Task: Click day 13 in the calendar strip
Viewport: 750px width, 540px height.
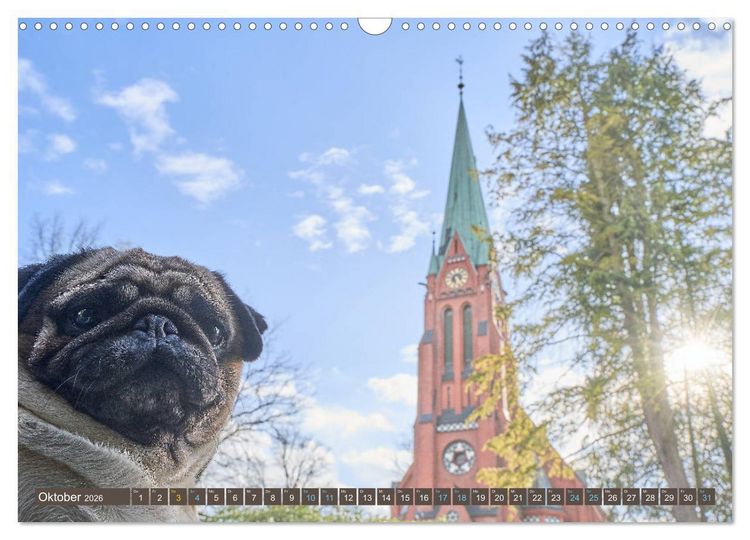Action: (367, 497)
